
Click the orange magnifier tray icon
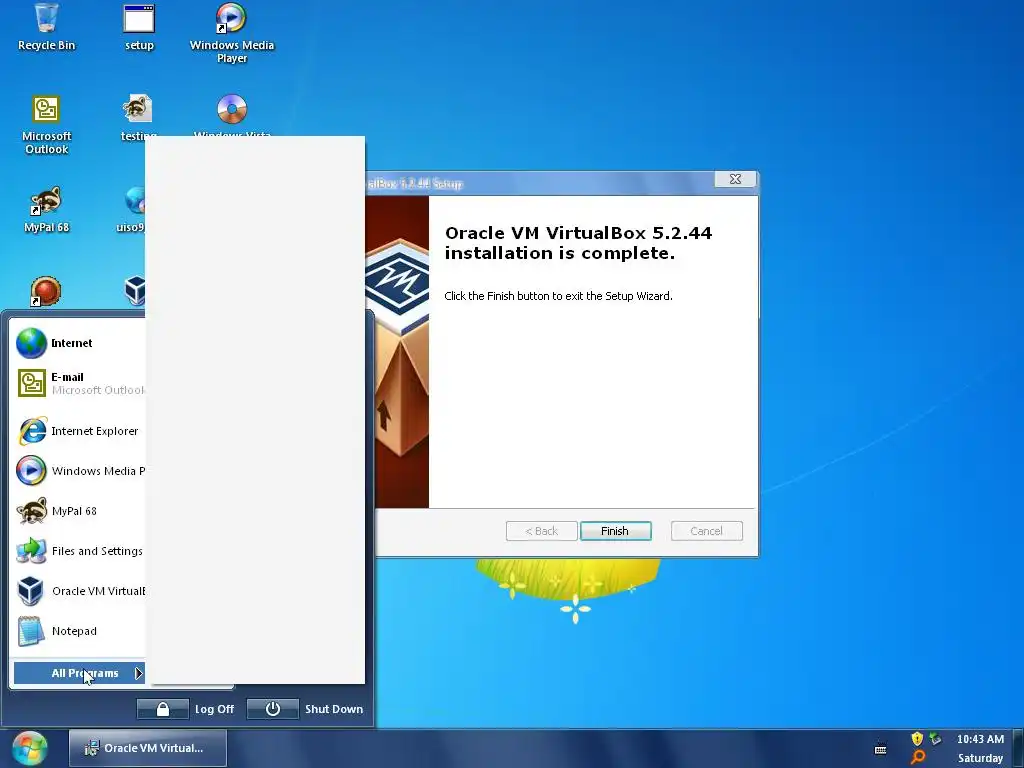(x=918, y=758)
